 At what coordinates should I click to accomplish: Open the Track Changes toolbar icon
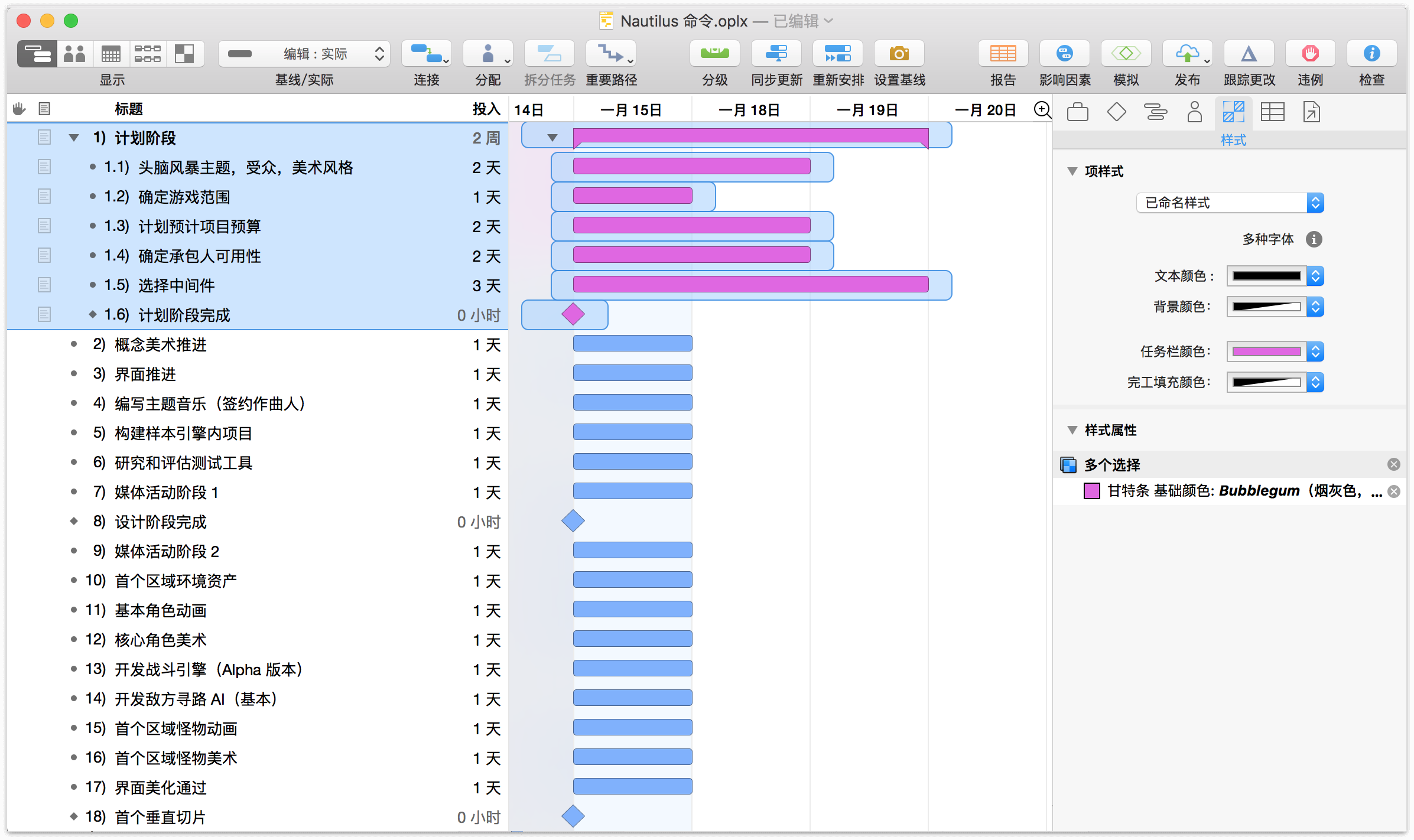1249,54
